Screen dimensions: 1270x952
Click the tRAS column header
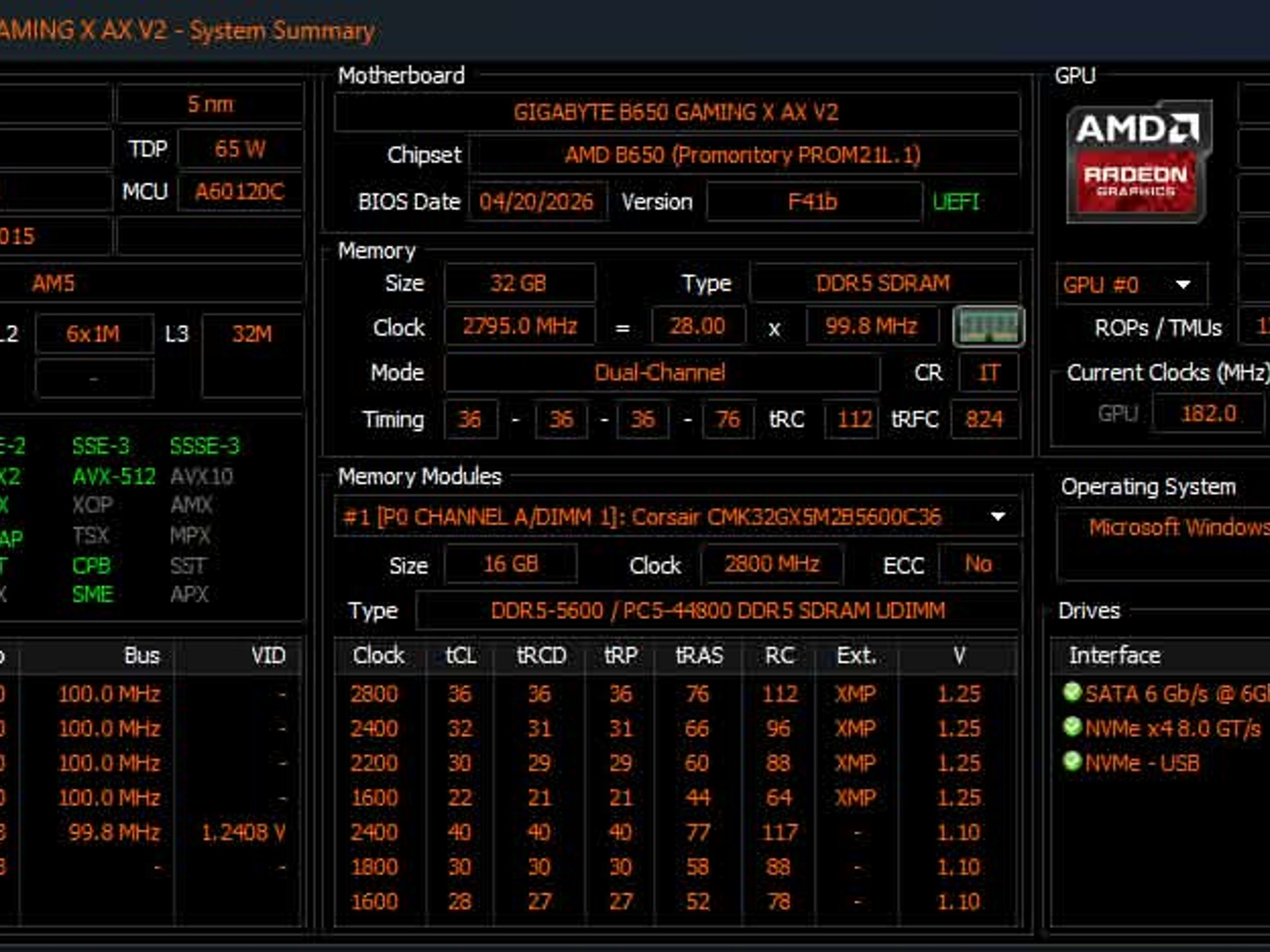coord(699,656)
